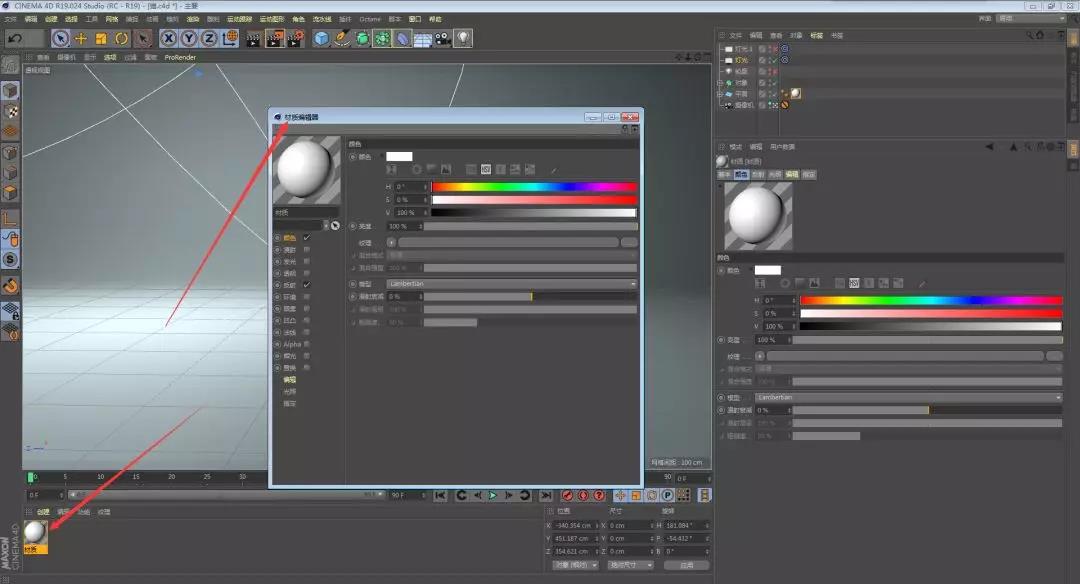This screenshot has width=1080, height=584.
Task: Toggle the X axis lock icon
Action: 168,38
